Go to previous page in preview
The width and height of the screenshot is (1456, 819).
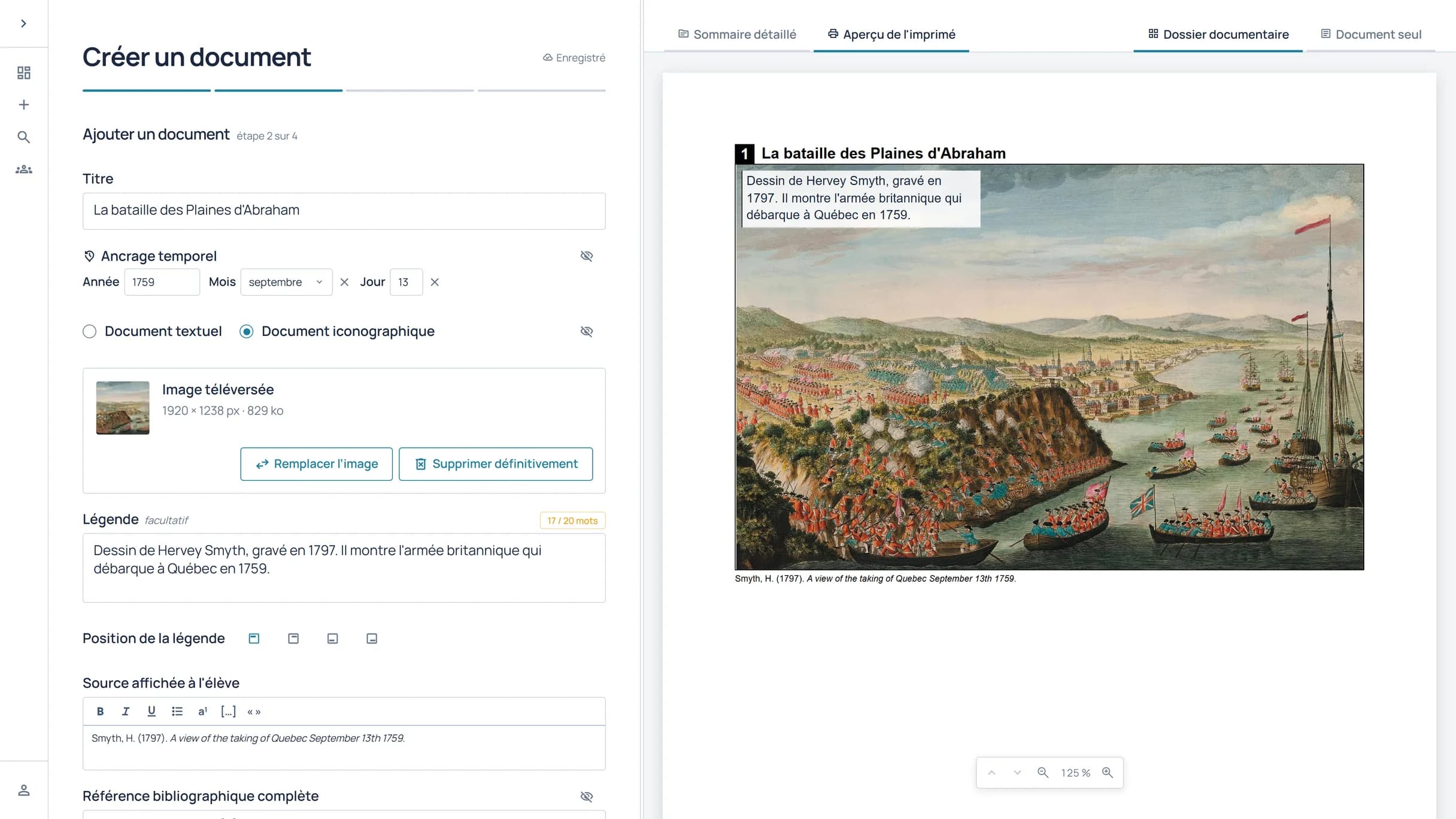(x=991, y=773)
